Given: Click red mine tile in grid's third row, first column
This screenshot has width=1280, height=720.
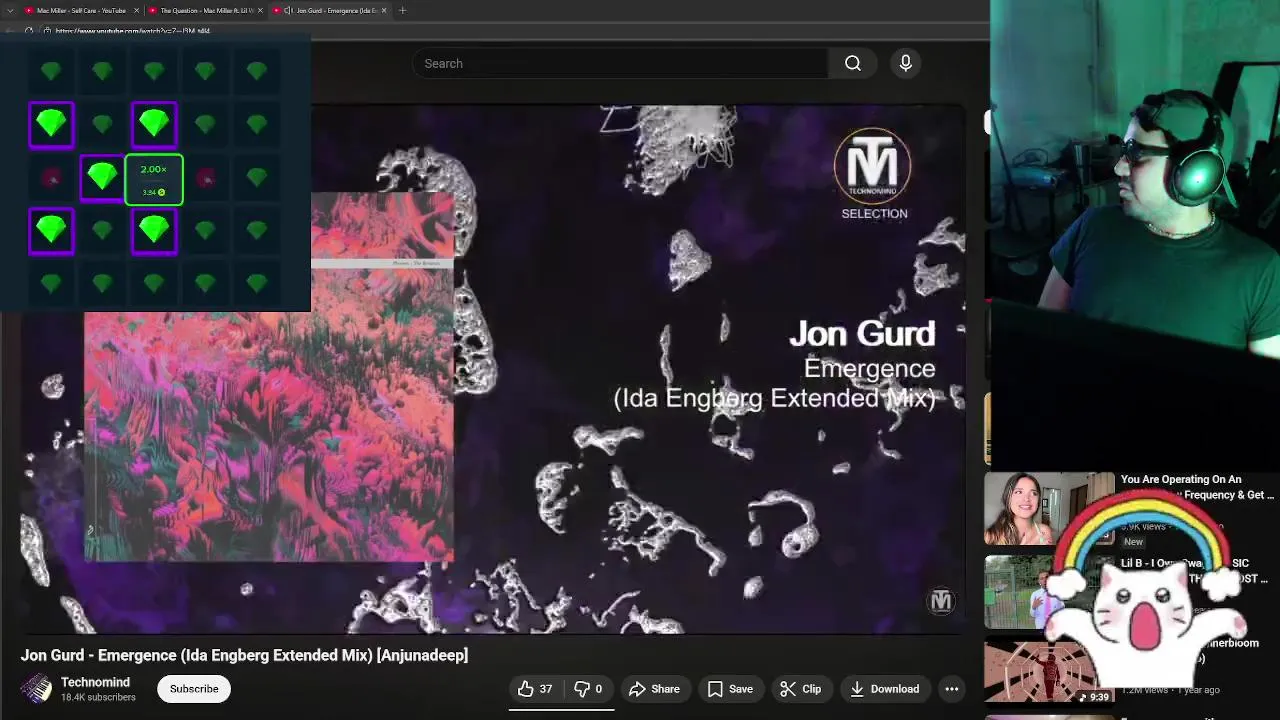Looking at the screenshot, I should (x=51, y=178).
